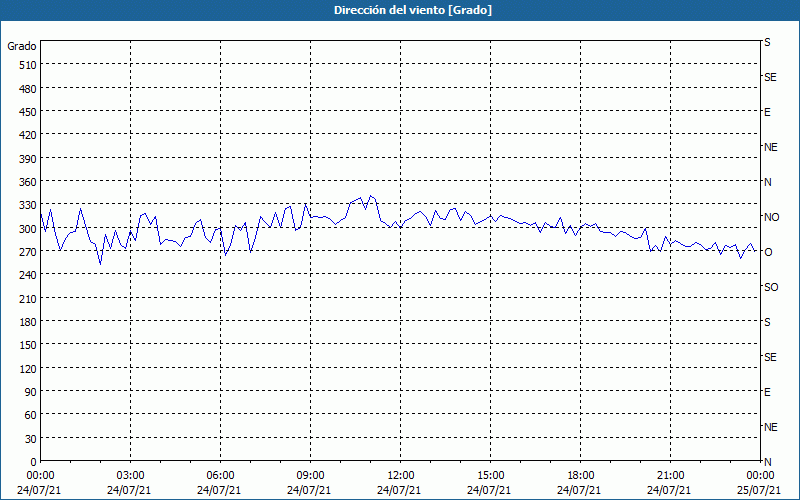
Task: Select the "E" compass label at the 450 gridline
Action: pos(767,112)
